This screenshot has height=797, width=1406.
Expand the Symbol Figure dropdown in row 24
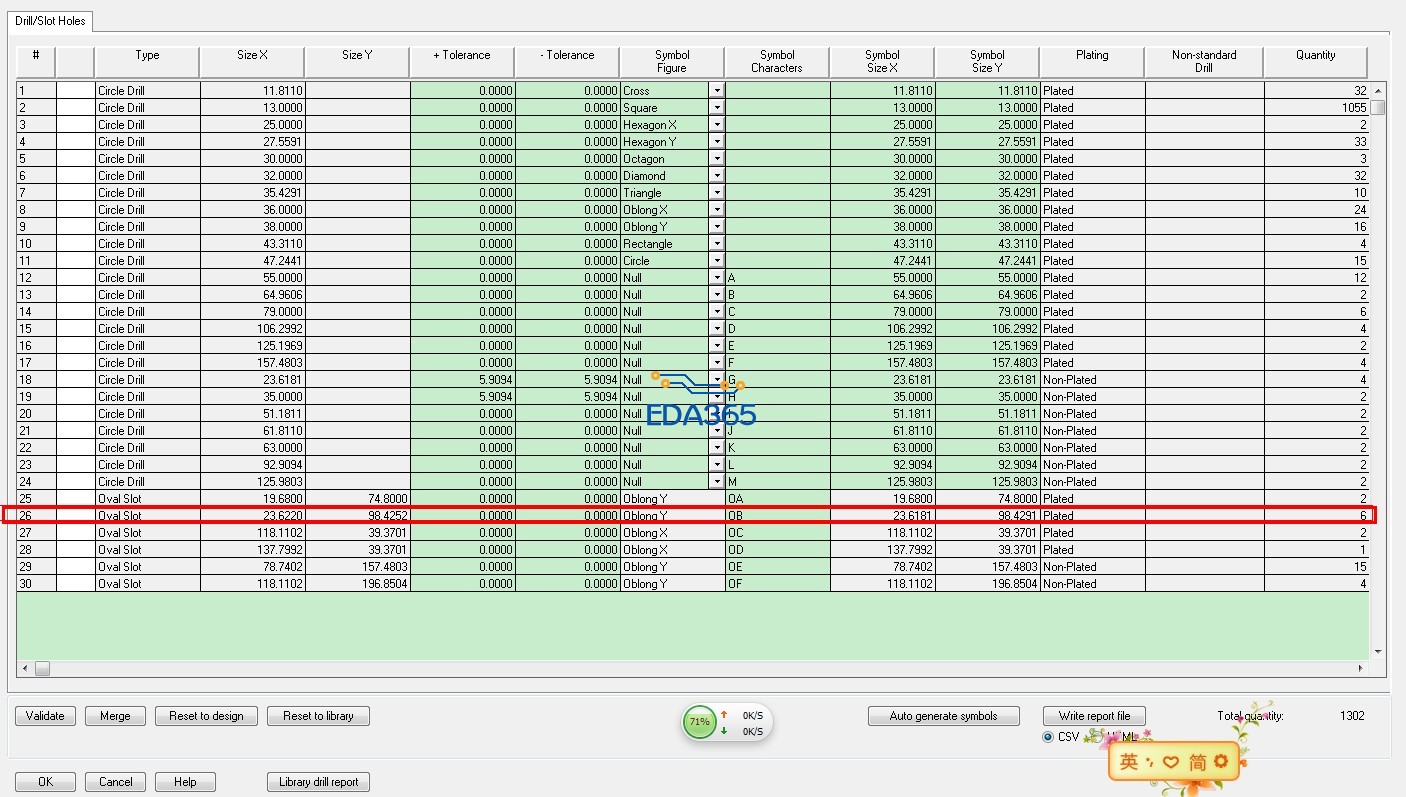pyautogui.click(x=717, y=482)
